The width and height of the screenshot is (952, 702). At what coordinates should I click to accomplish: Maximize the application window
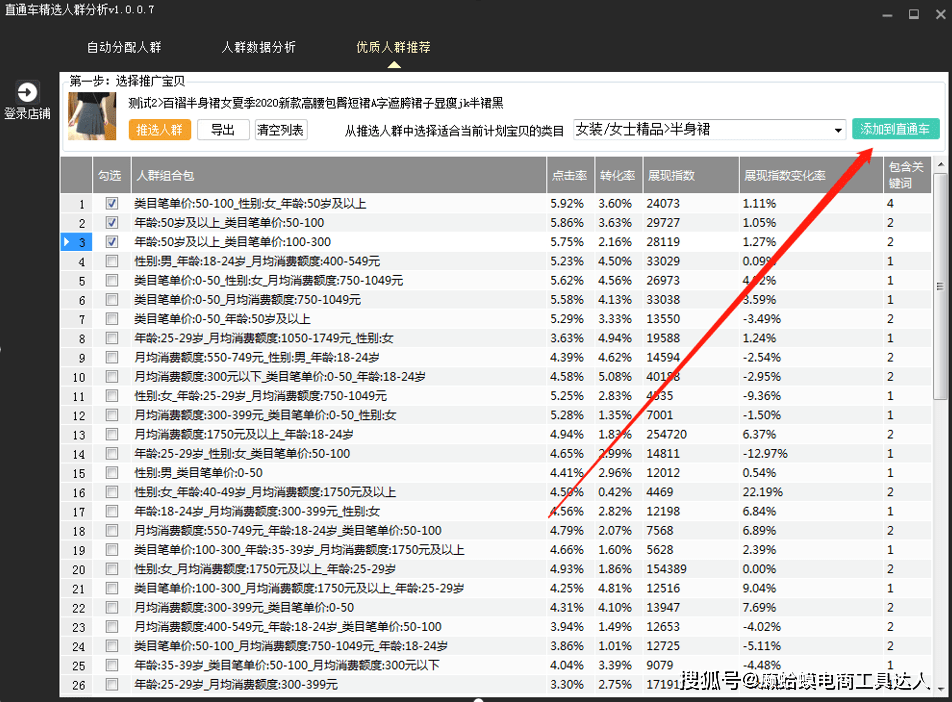tap(914, 14)
